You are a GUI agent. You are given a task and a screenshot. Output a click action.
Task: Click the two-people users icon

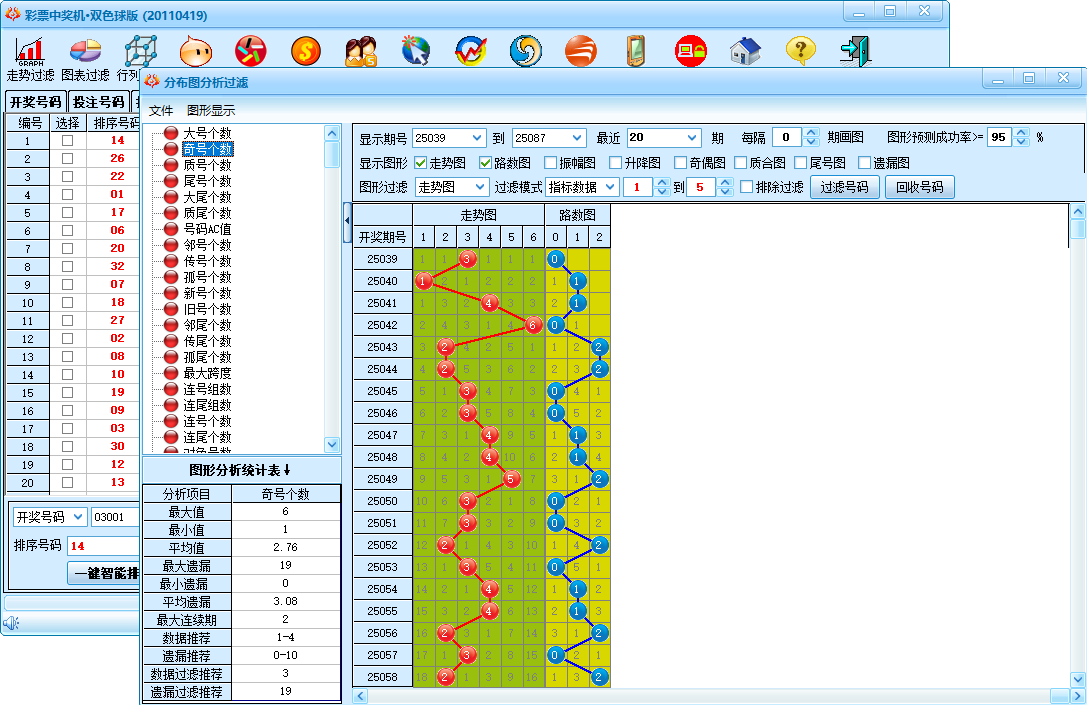pos(361,50)
